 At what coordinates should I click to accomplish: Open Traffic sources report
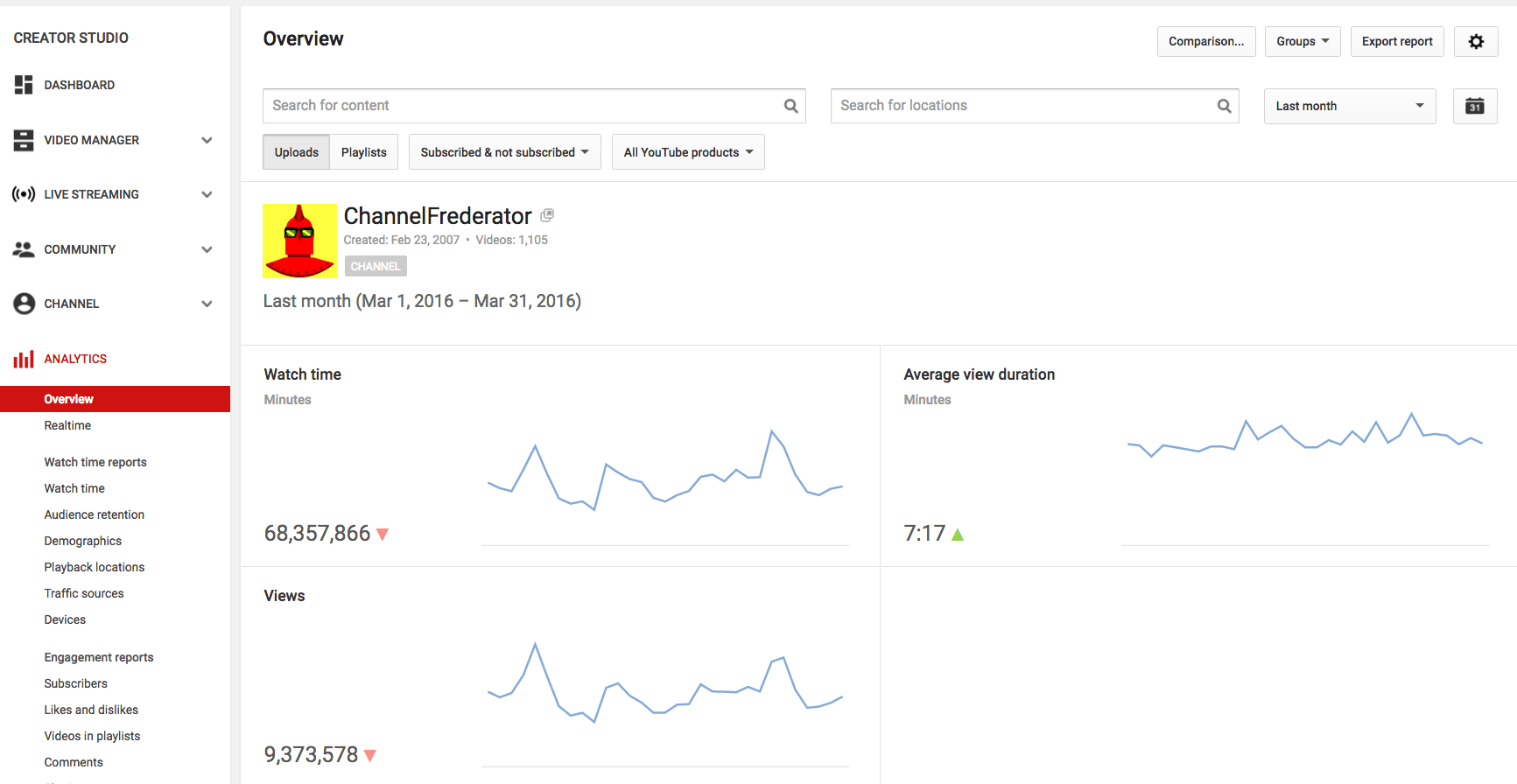pos(84,593)
